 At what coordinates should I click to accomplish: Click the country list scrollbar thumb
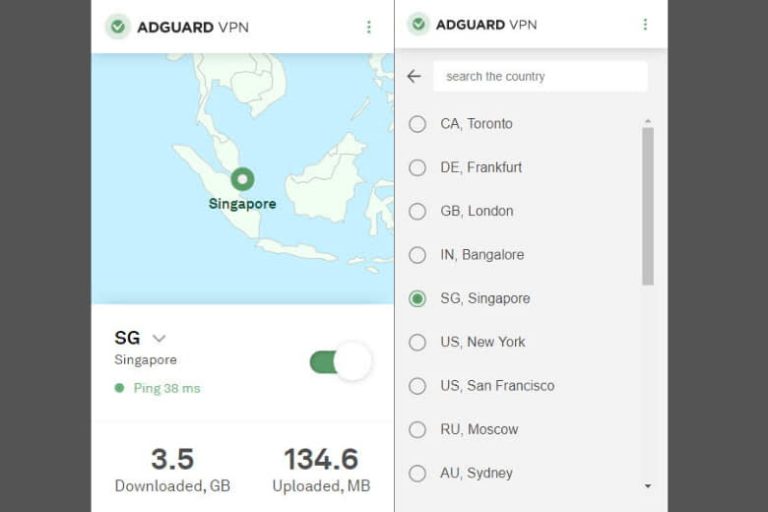click(647, 205)
